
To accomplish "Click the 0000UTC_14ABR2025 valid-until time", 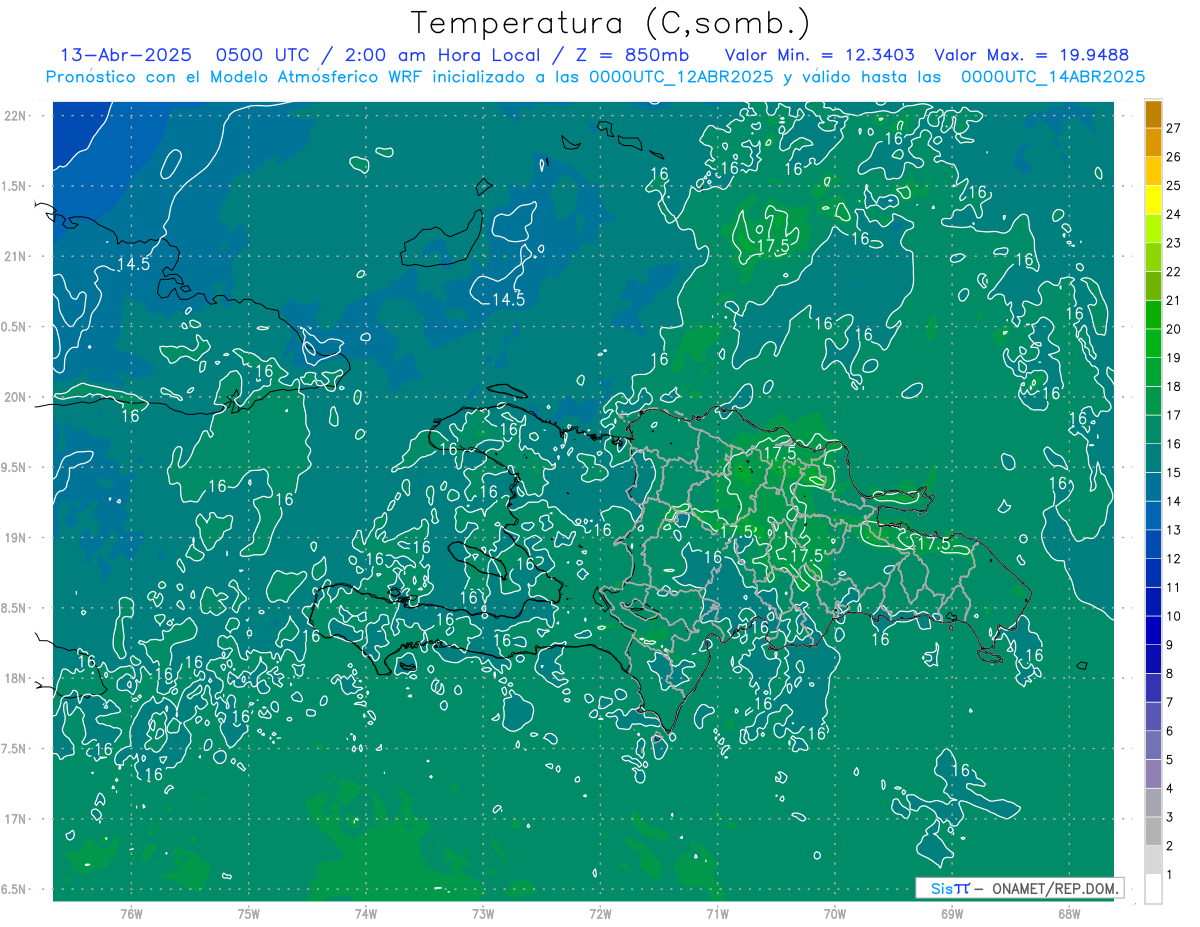I will [1053, 76].
